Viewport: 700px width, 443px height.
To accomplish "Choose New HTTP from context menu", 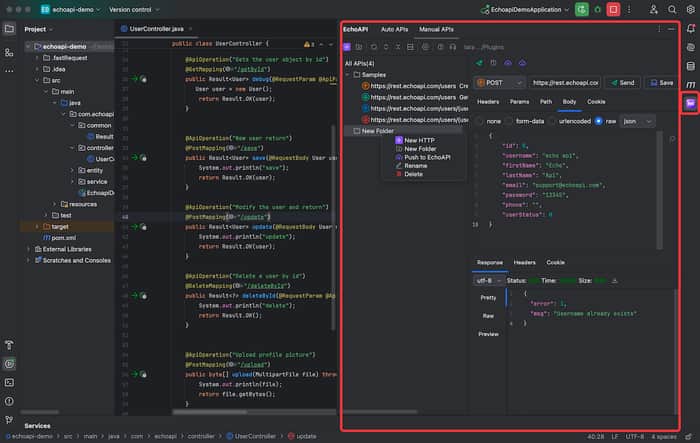I will click(419, 140).
